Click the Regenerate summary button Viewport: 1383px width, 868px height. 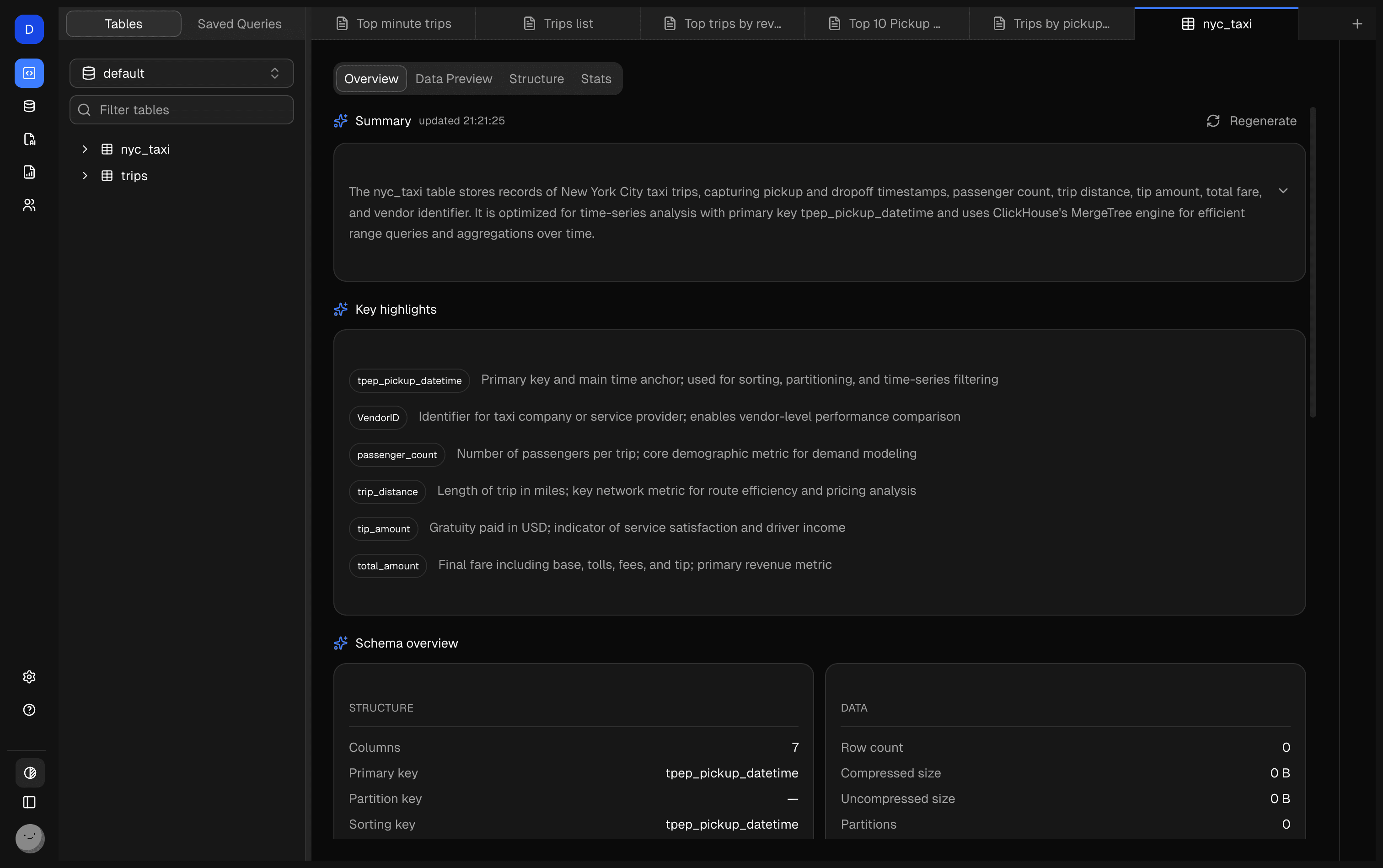click(x=1252, y=121)
